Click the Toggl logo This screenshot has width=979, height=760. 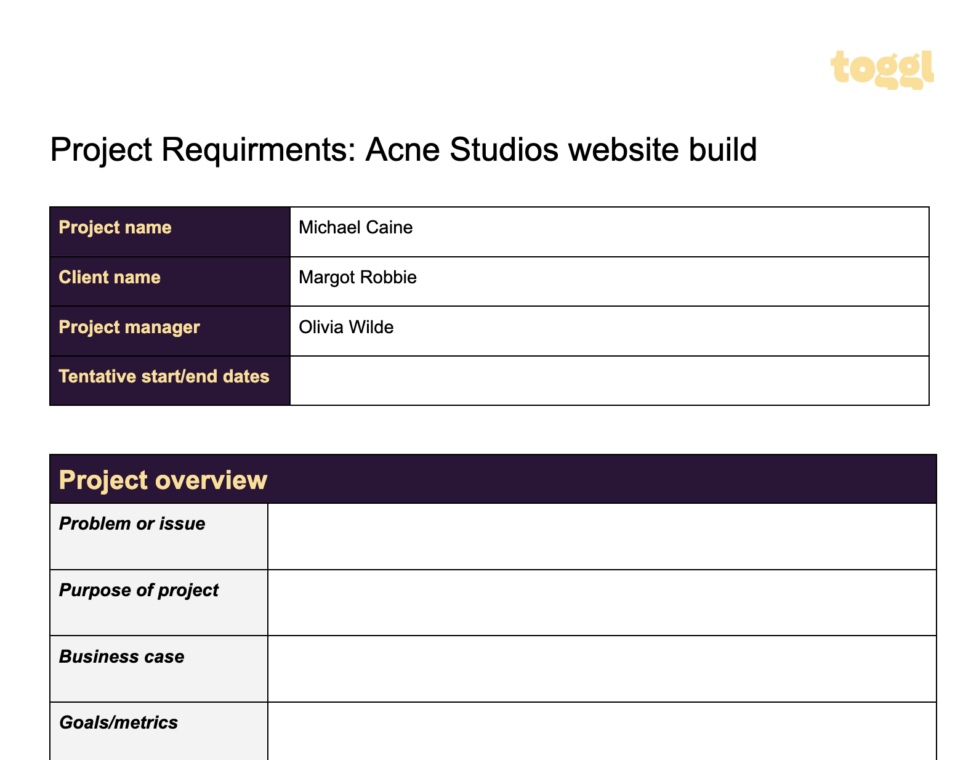[881, 68]
